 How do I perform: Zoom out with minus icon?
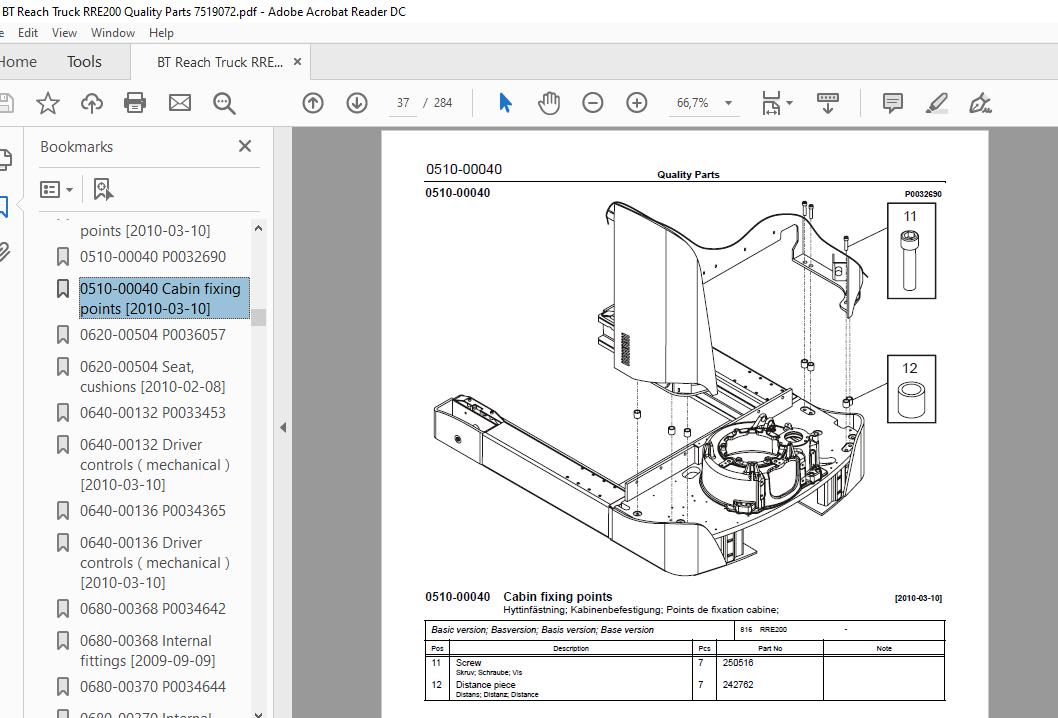(x=592, y=103)
